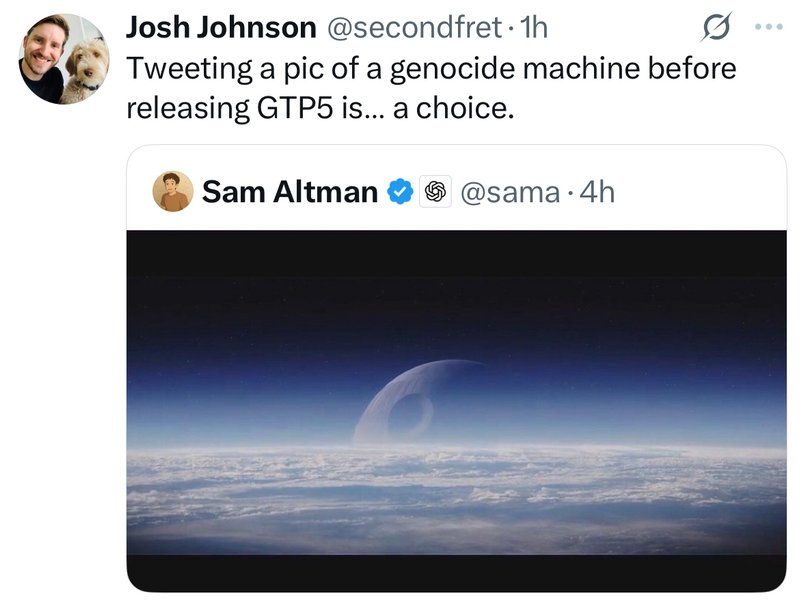Click the word GTP5 in the tweet

pos(287,107)
